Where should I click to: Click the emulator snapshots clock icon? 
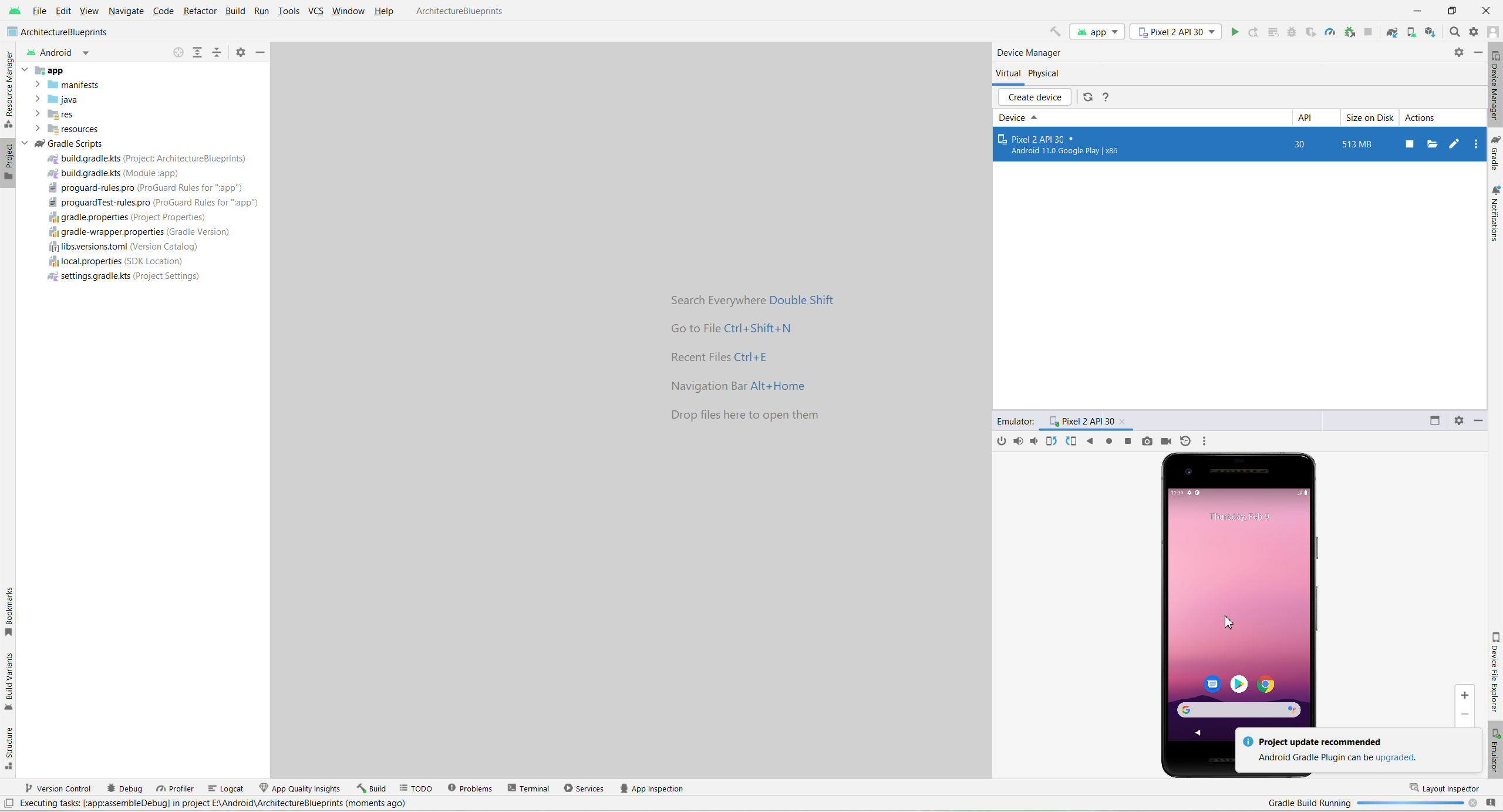(x=1185, y=441)
